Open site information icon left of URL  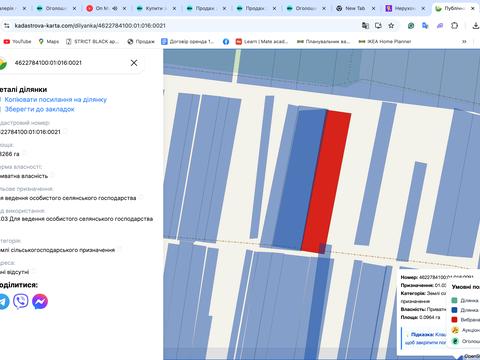(7, 26)
